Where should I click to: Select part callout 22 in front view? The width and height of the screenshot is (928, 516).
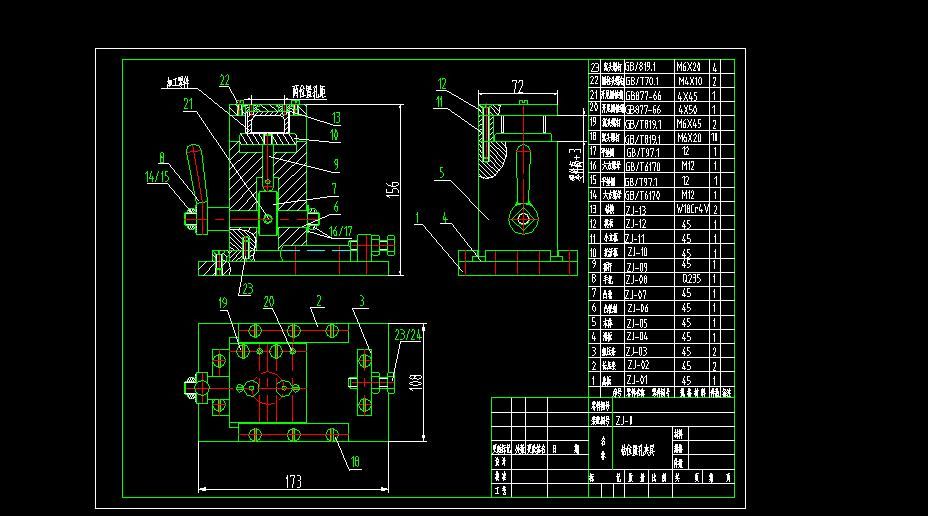click(224, 80)
